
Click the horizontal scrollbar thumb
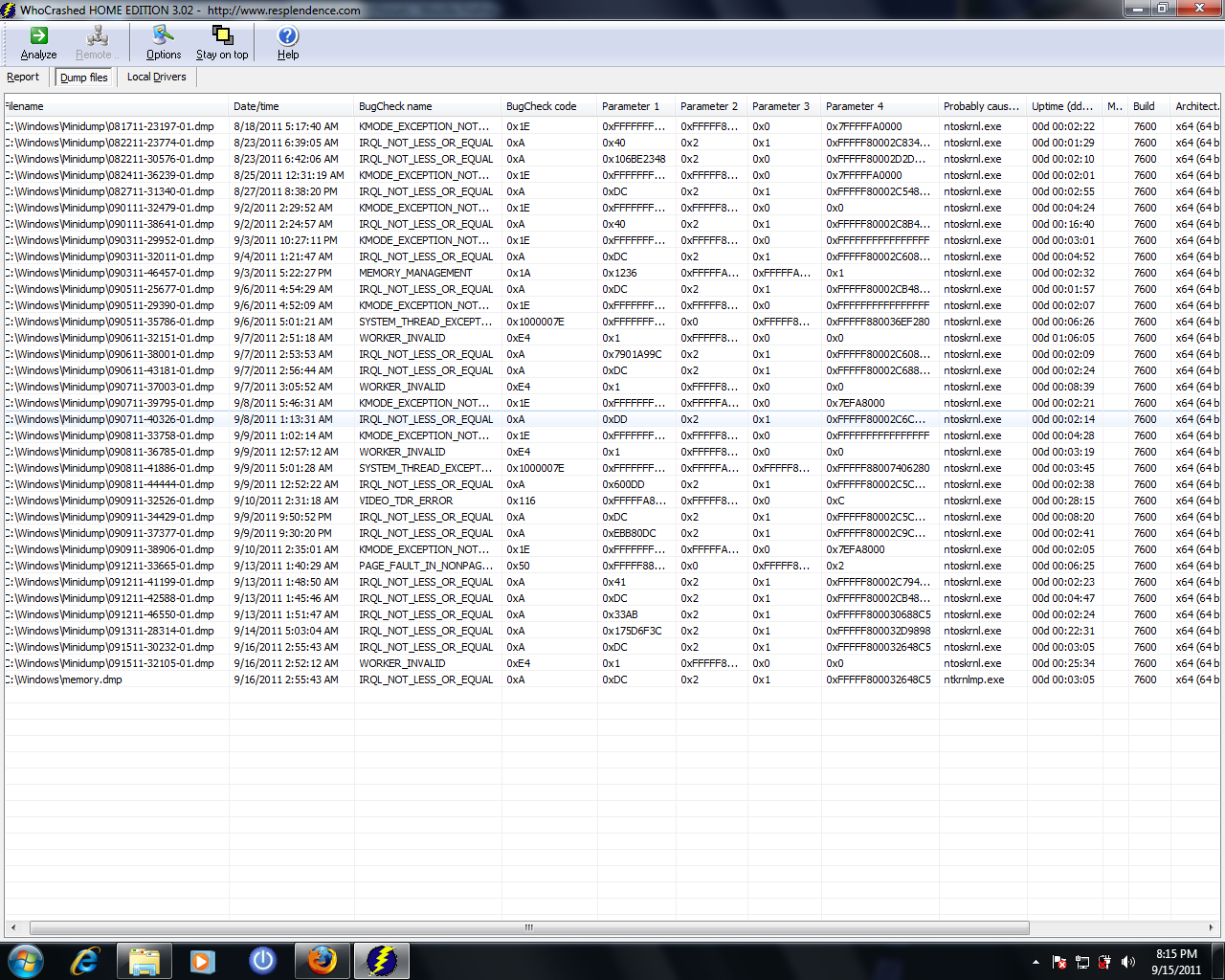click(x=529, y=927)
